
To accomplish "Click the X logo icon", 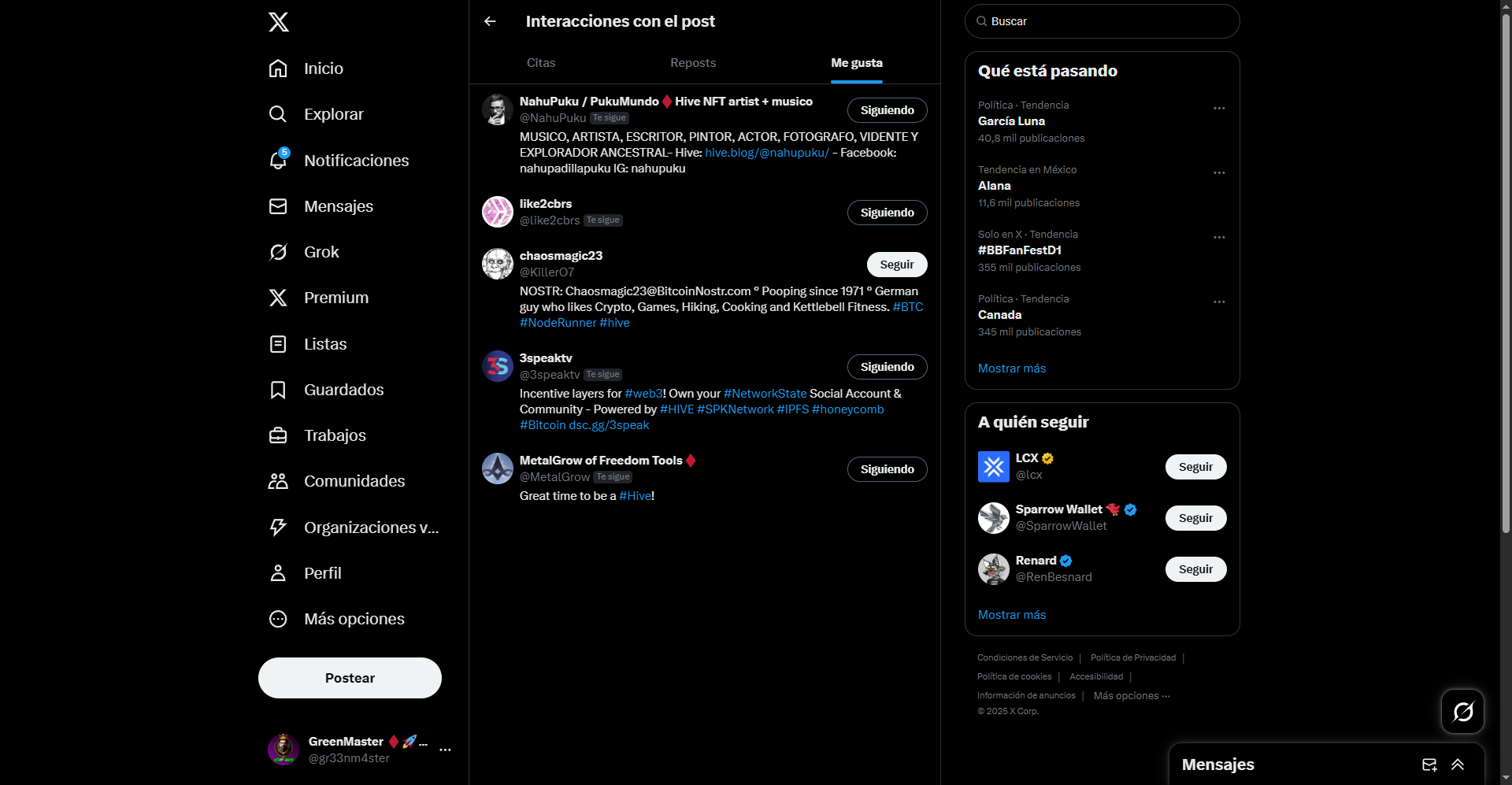I will (279, 22).
